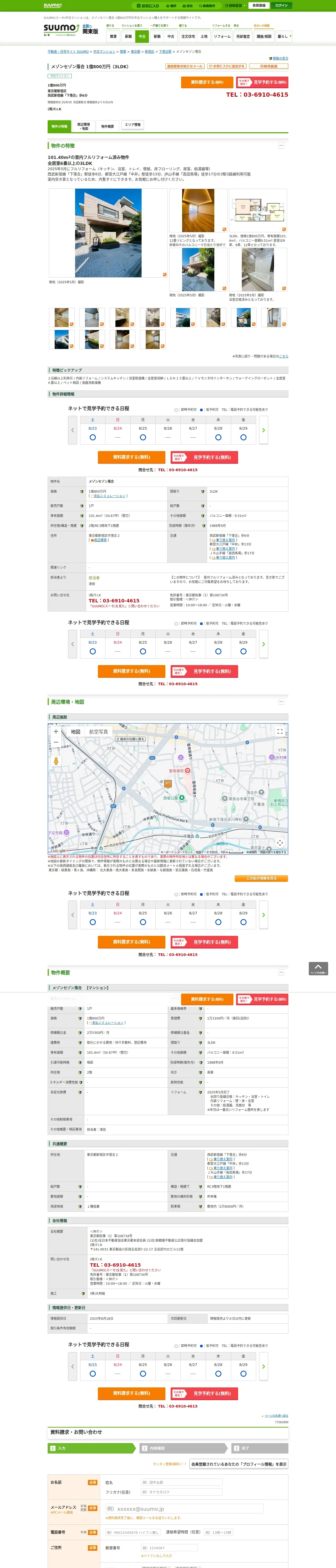Image resolution: width=336 pixels, height=1568 pixels.
Task: Enlarge the main building exterior photo
Action: coord(108,233)
